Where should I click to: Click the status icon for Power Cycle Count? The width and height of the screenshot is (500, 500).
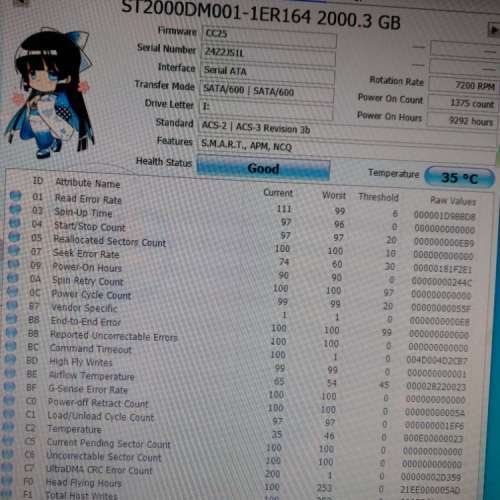click(x=12, y=291)
